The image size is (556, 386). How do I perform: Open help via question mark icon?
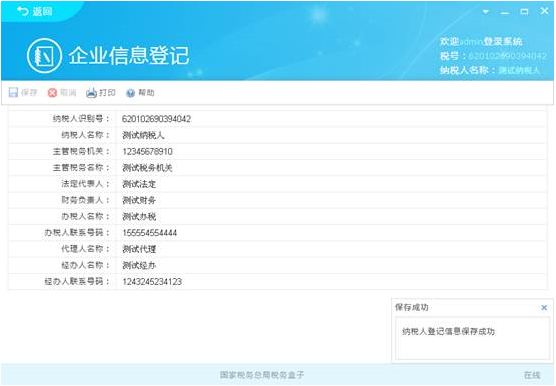(130, 93)
